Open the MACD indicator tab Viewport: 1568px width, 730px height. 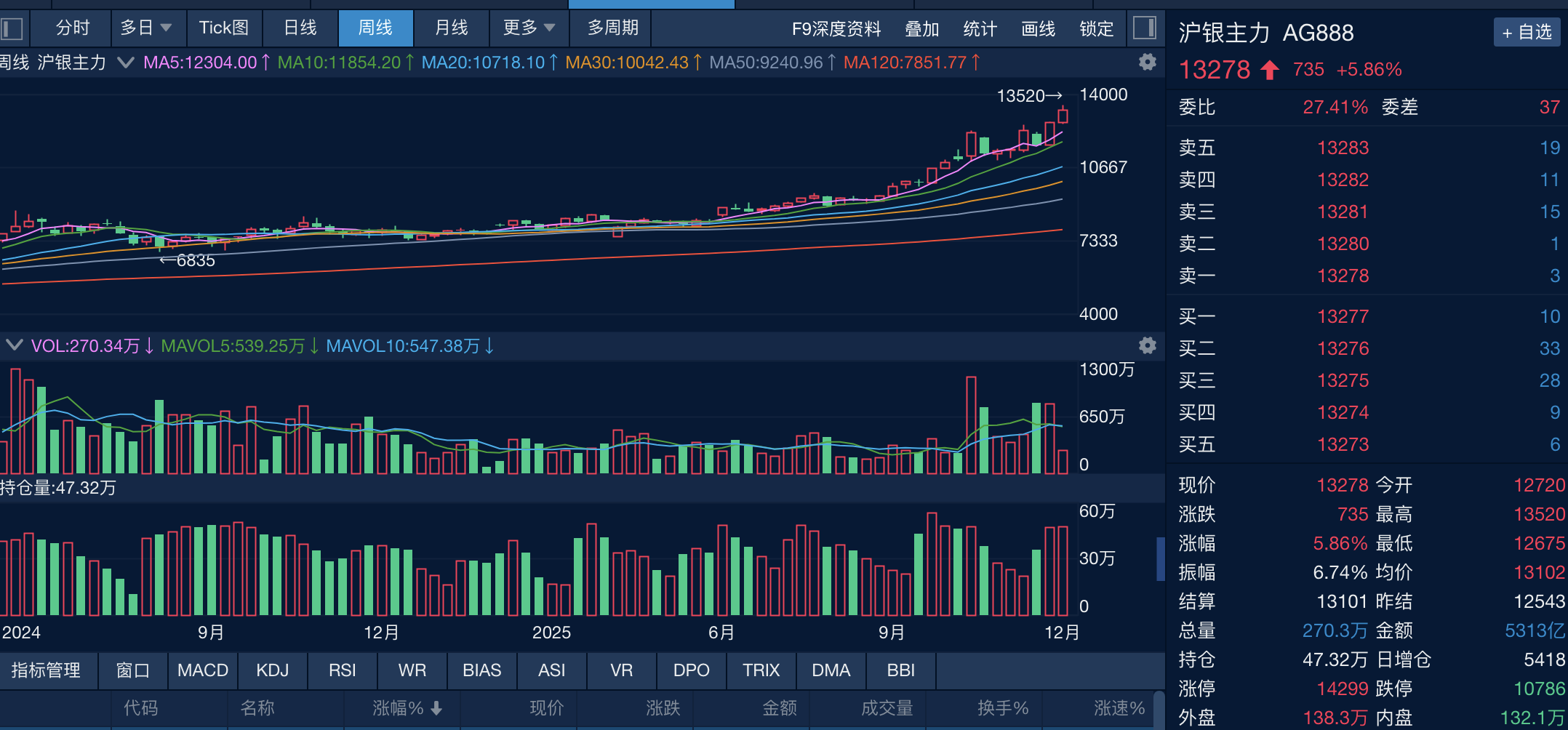(202, 670)
